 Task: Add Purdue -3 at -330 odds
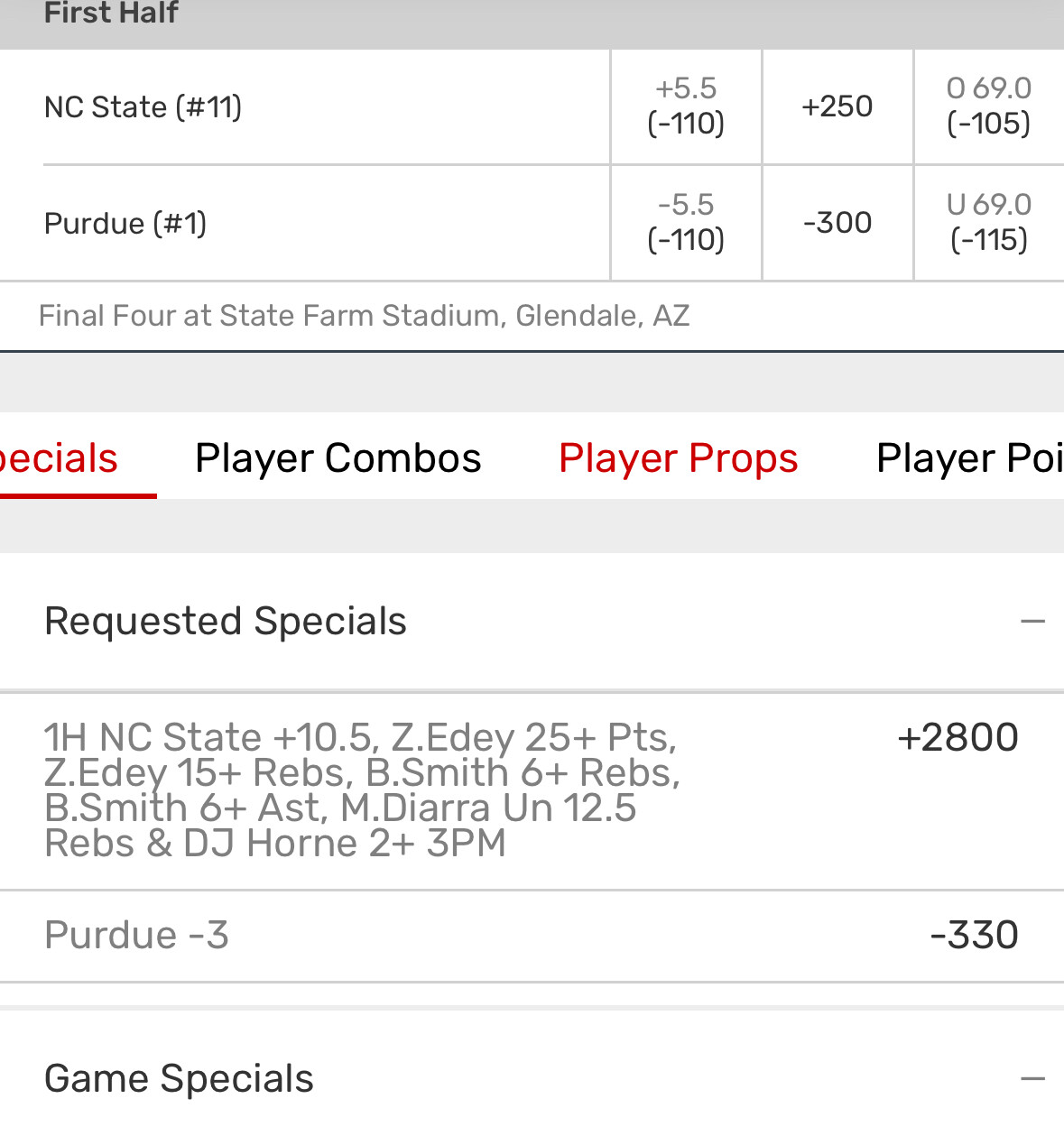[974, 936]
